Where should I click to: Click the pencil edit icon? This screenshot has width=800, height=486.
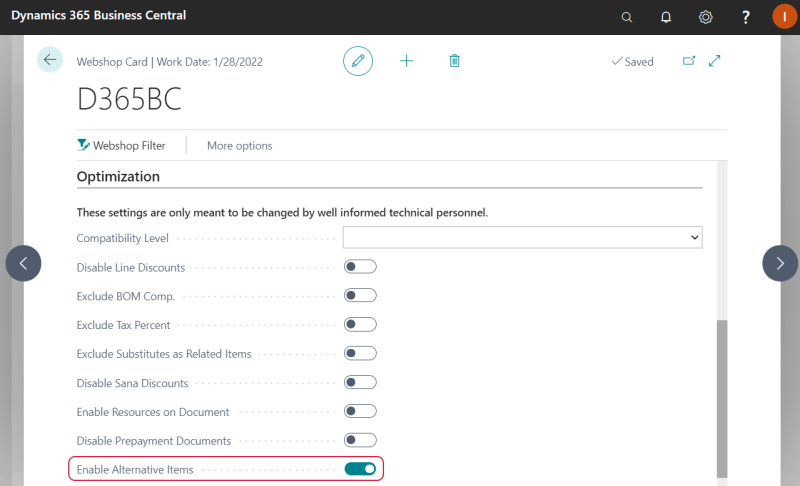tap(358, 61)
